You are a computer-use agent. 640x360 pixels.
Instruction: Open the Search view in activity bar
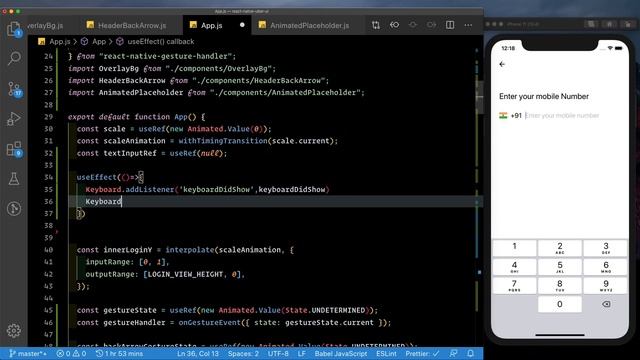14,59
